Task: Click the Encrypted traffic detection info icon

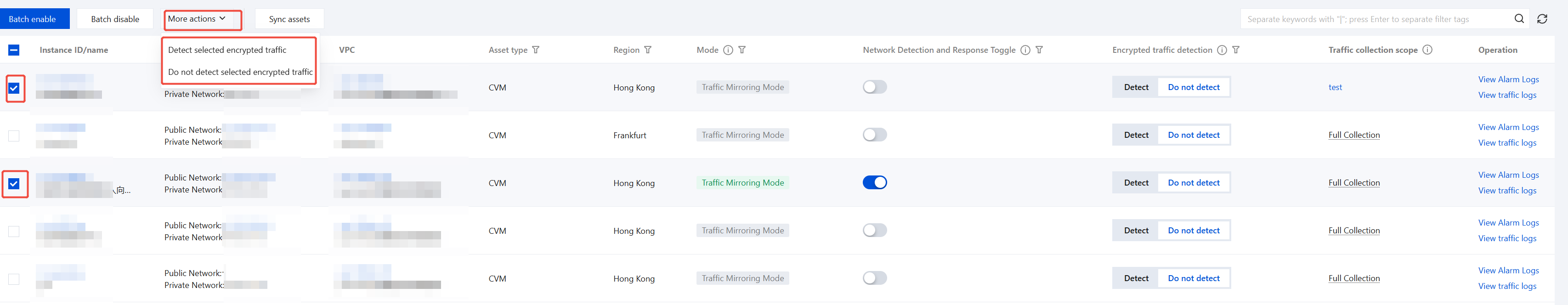Action: pyautogui.click(x=1222, y=50)
